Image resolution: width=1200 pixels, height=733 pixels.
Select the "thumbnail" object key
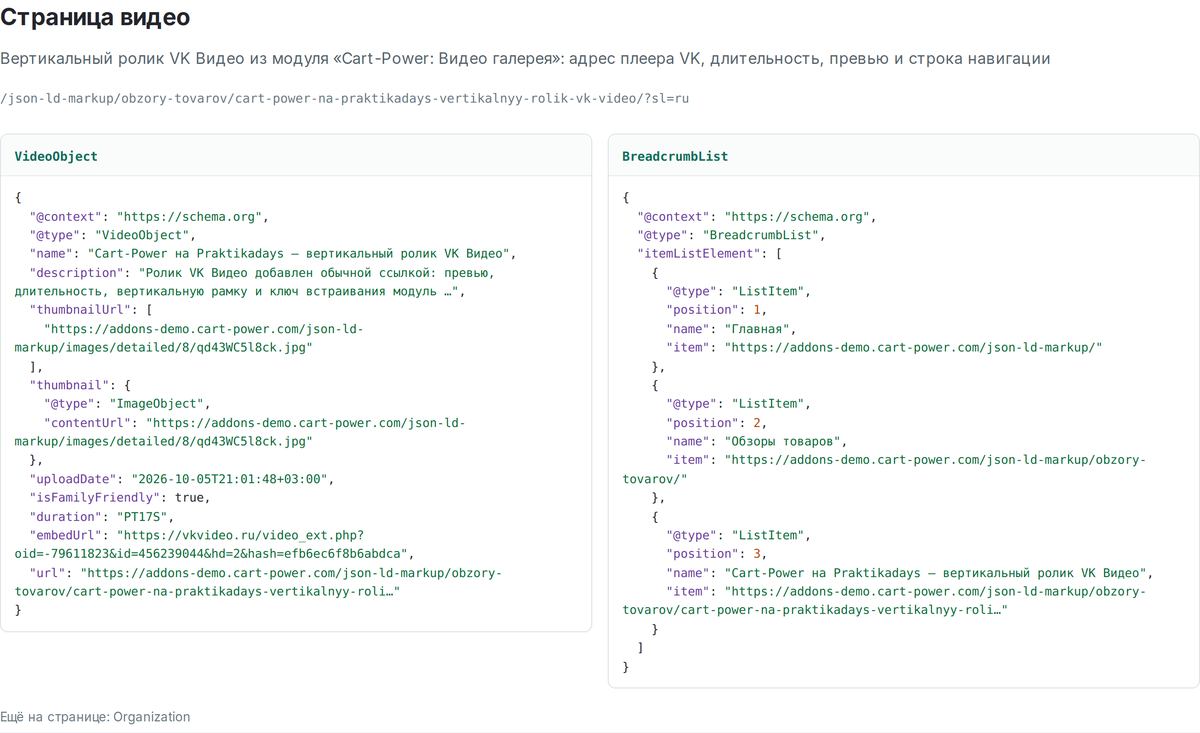point(71,385)
